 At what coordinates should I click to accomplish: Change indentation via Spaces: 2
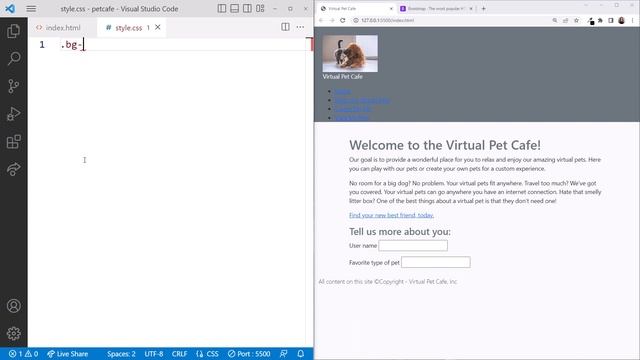(x=121, y=354)
